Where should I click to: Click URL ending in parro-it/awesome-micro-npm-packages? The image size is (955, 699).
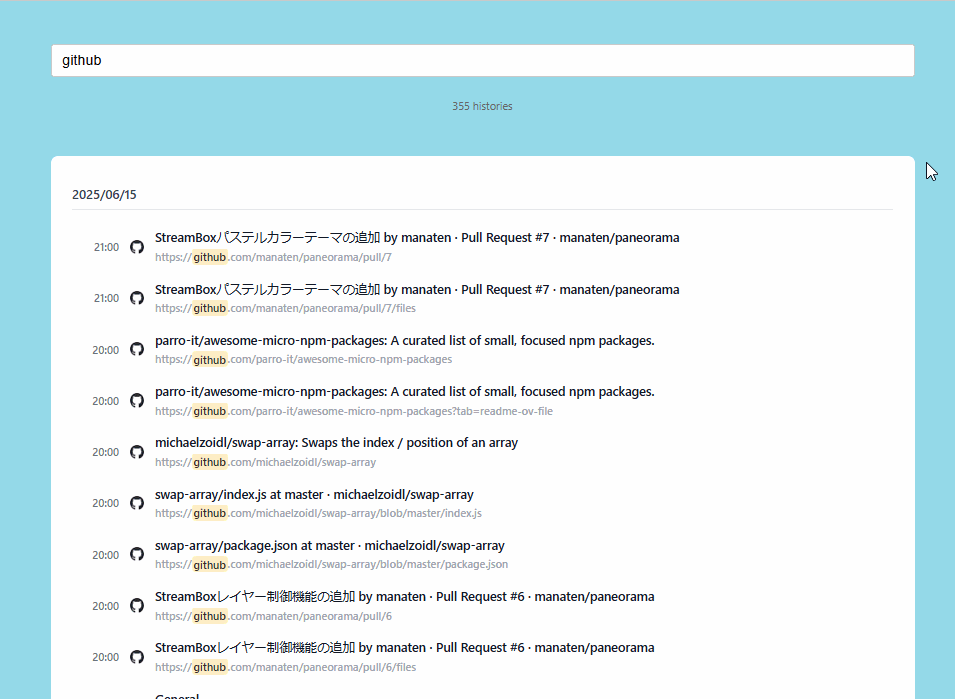tap(303, 359)
